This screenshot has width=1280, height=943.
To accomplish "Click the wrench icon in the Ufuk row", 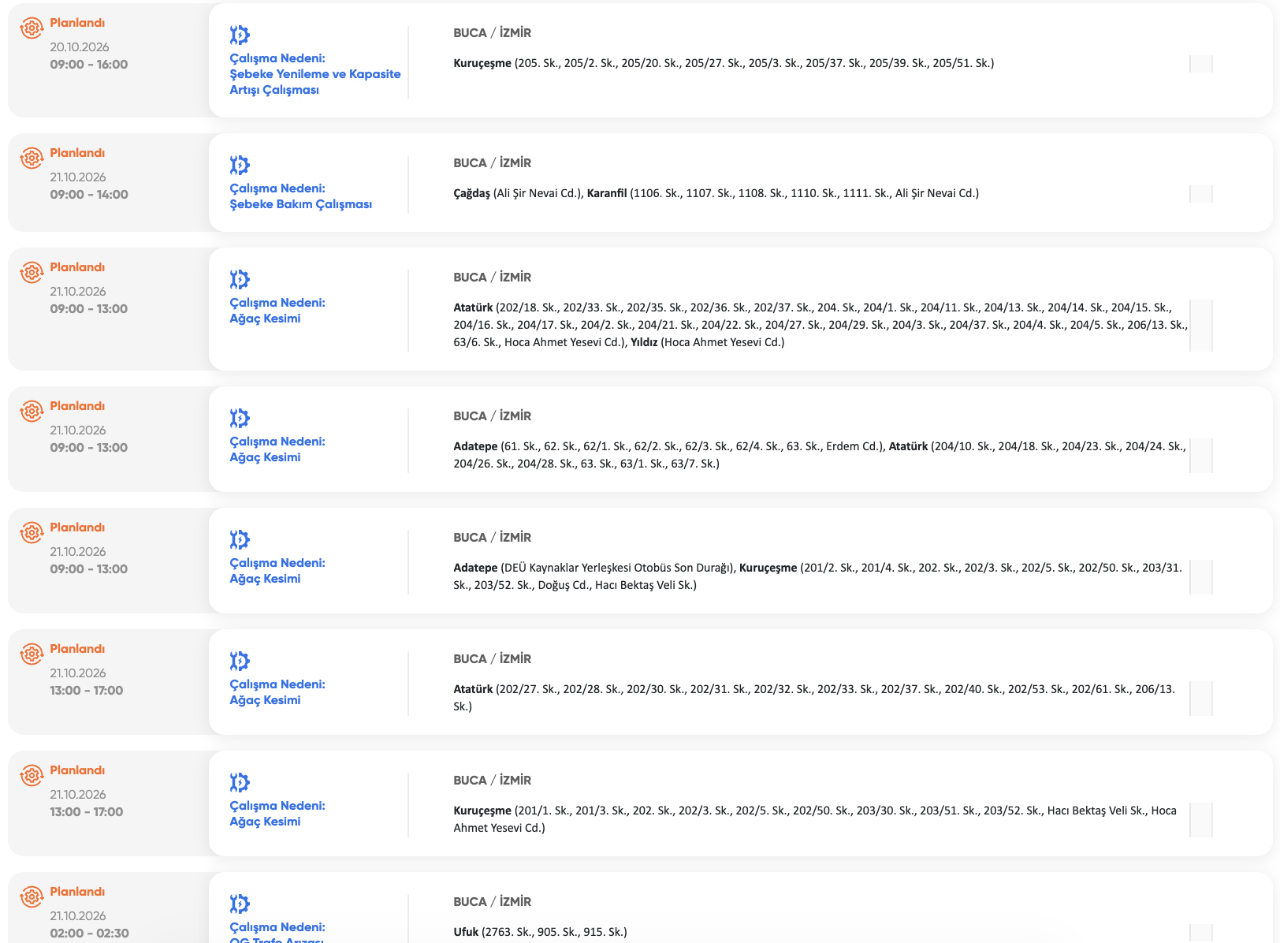I will click(239, 904).
